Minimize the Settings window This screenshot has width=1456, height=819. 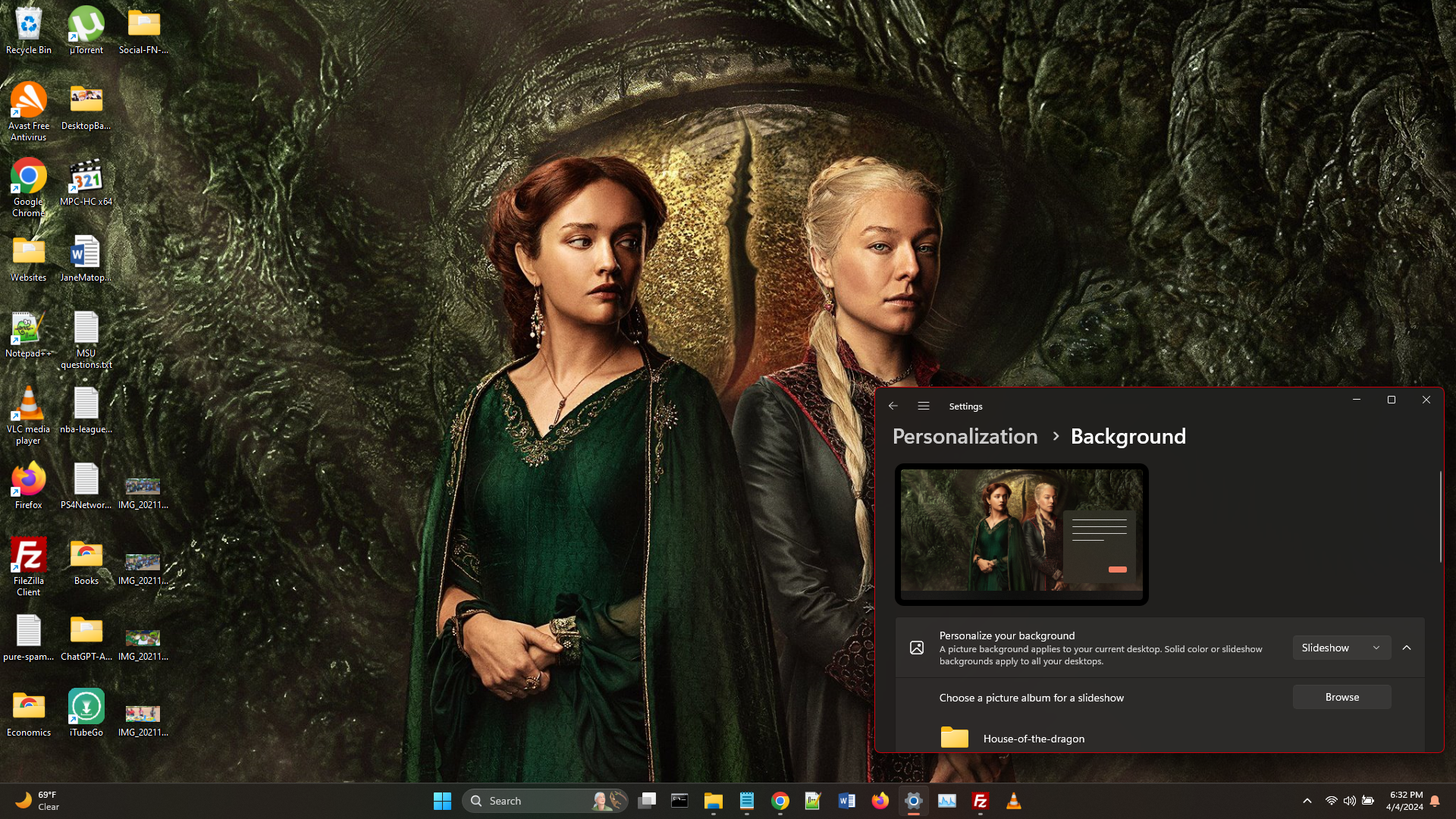coord(1357,400)
